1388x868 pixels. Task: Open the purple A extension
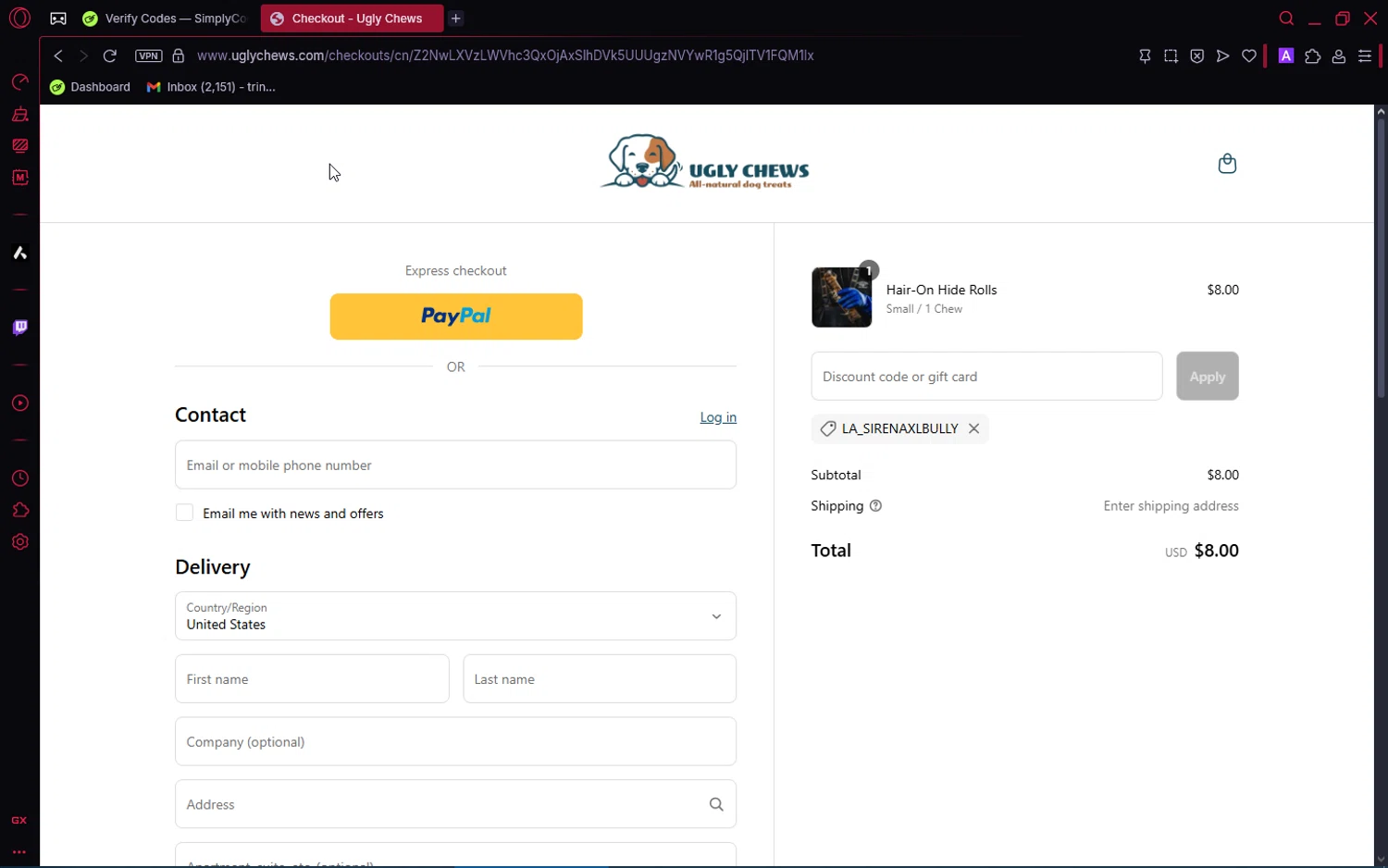tap(1286, 56)
